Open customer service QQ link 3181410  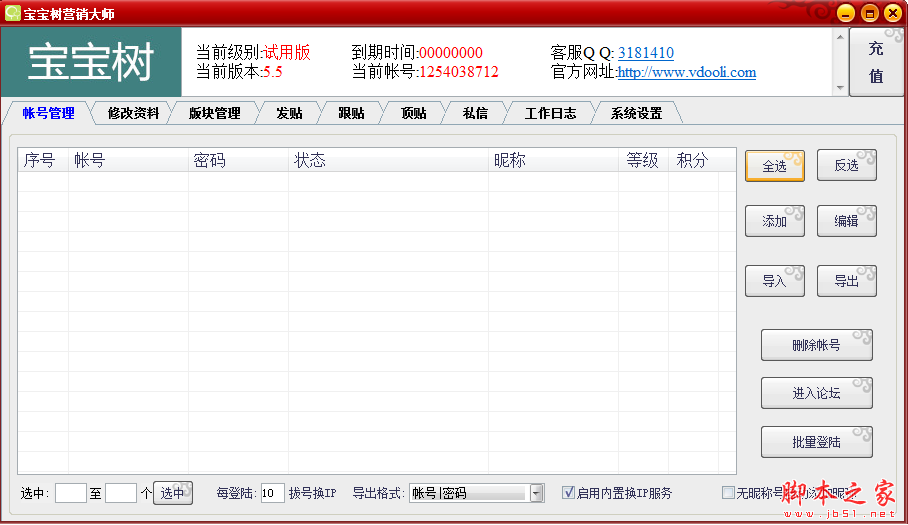pyautogui.click(x=646, y=53)
